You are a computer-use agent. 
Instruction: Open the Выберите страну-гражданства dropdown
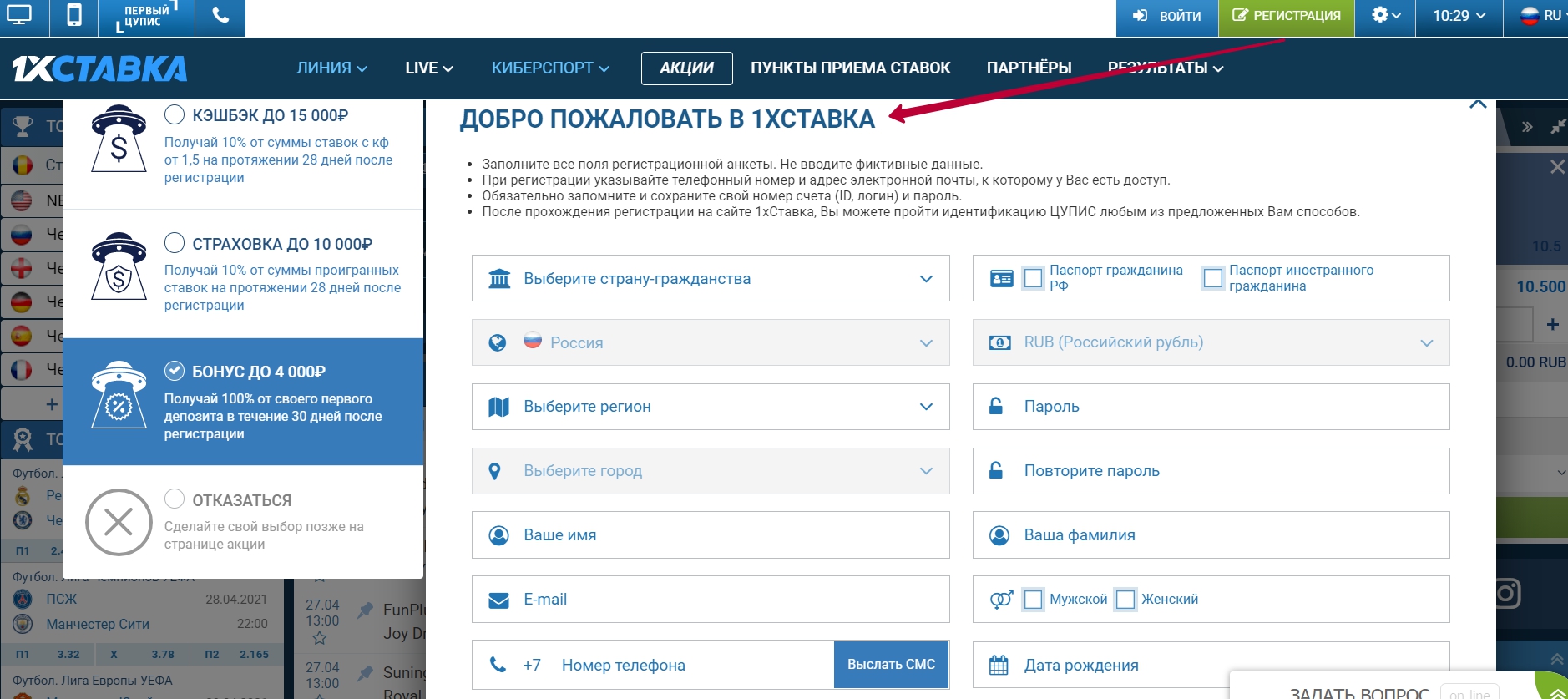pos(711,278)
